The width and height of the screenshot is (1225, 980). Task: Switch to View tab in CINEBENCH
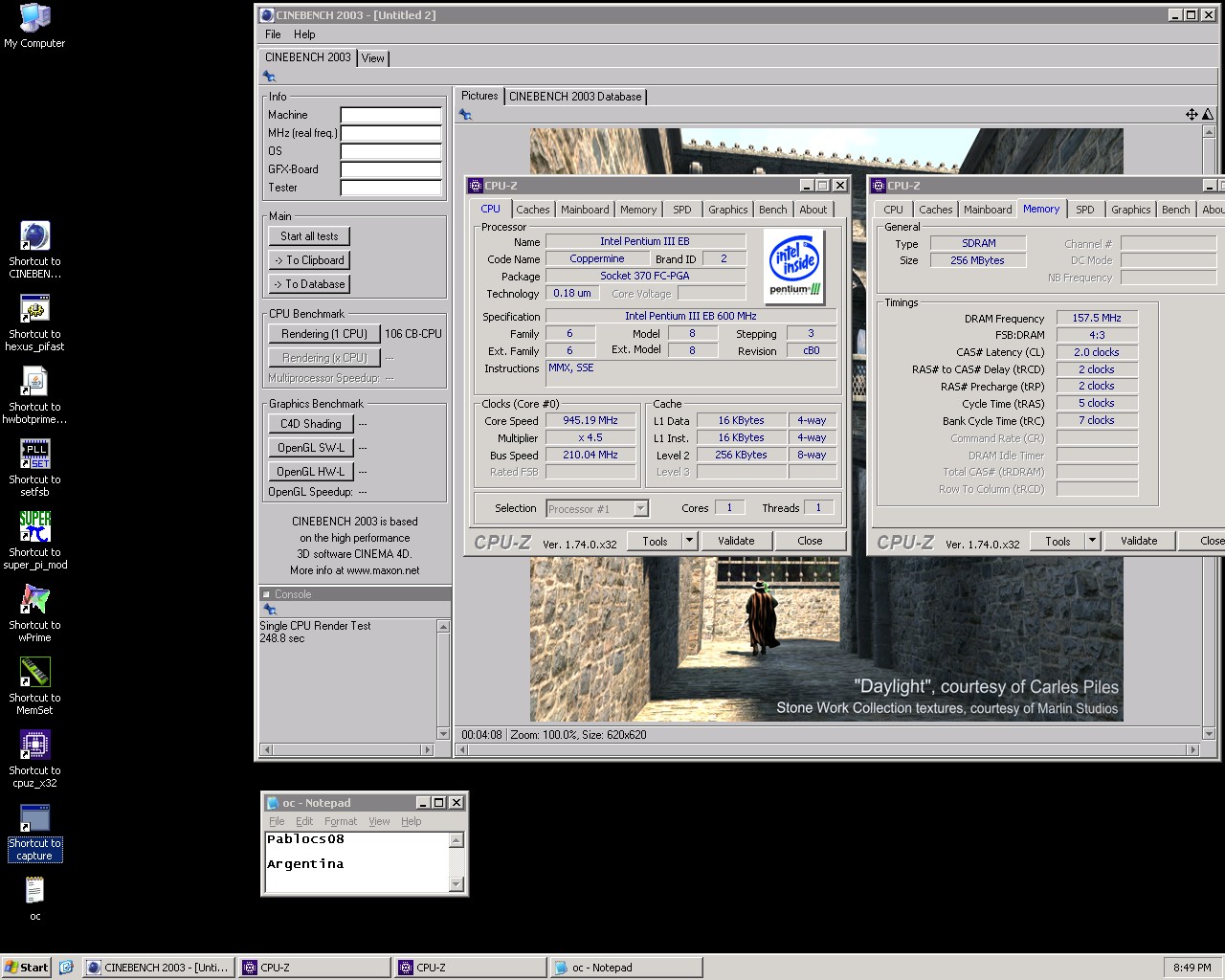tap(373, 58)
